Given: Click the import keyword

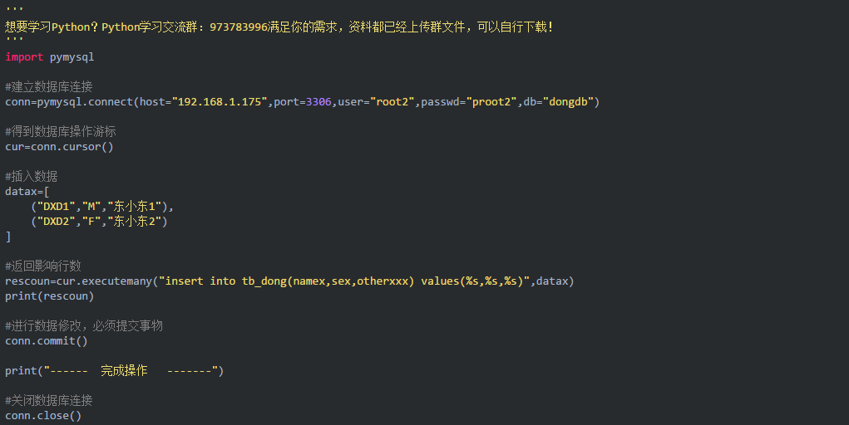Looking at the screenshot, I should tap(24, 57).
